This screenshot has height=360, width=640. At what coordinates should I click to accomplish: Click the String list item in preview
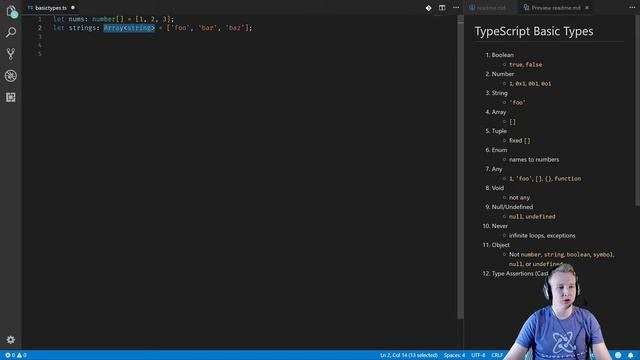[x=500, y=93]
